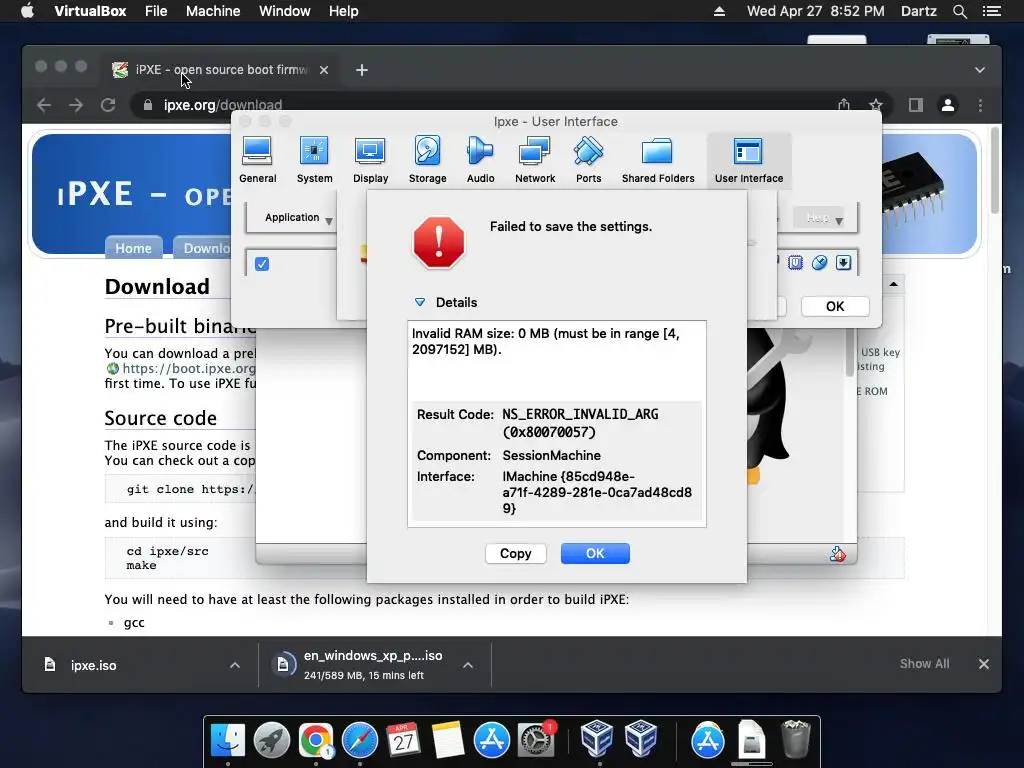Open Launchpad from the Dock
This screenshot has width=1024, height=768.
tap(272, 740)
